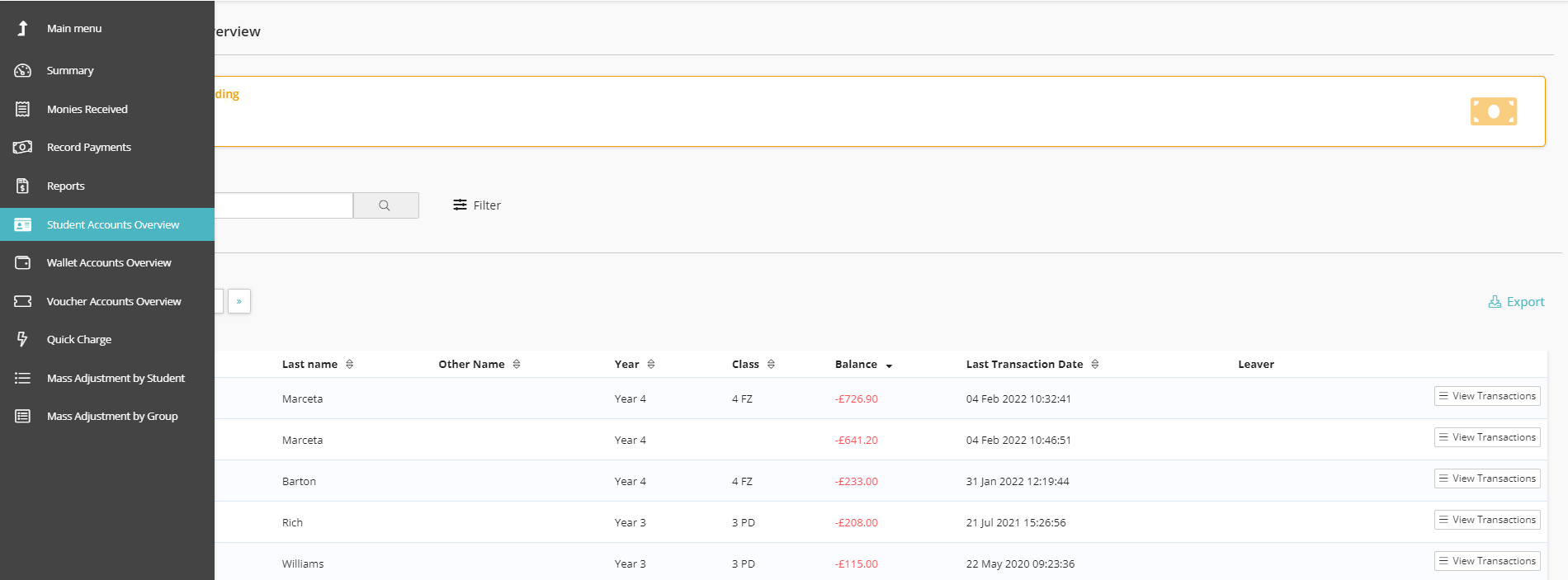Click the last name Rich
Viewport: 1568px width, 580px height.
coord(292,523)
